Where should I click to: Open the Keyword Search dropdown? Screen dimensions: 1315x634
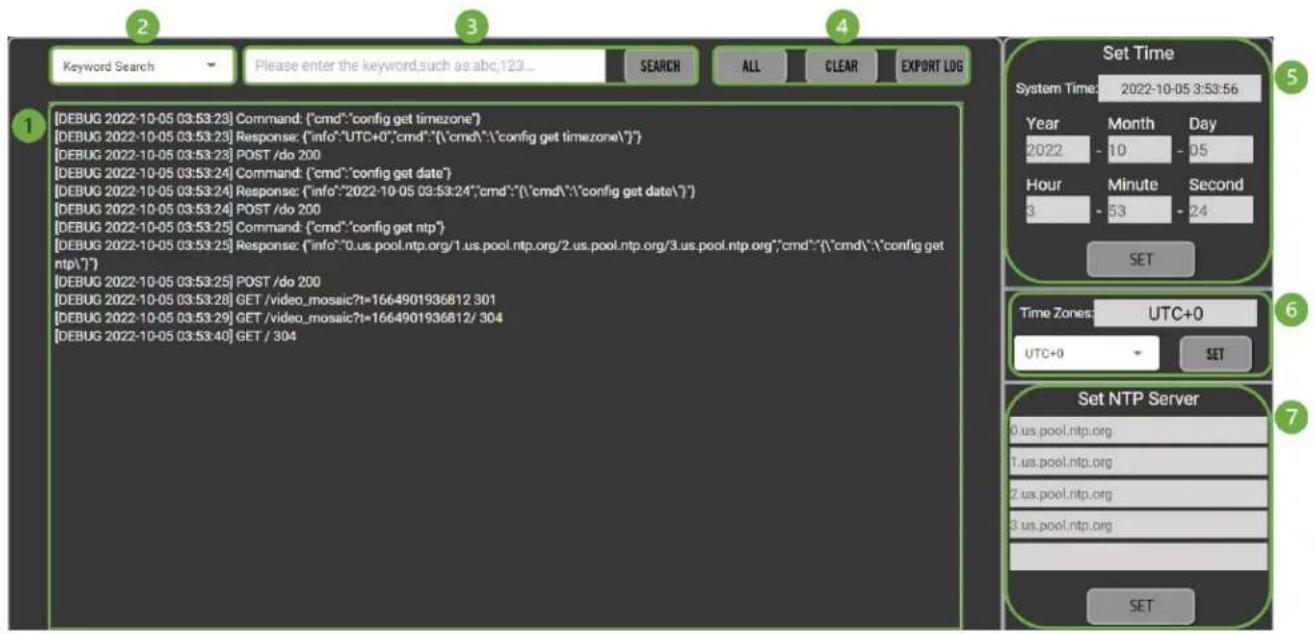point(142,67)
